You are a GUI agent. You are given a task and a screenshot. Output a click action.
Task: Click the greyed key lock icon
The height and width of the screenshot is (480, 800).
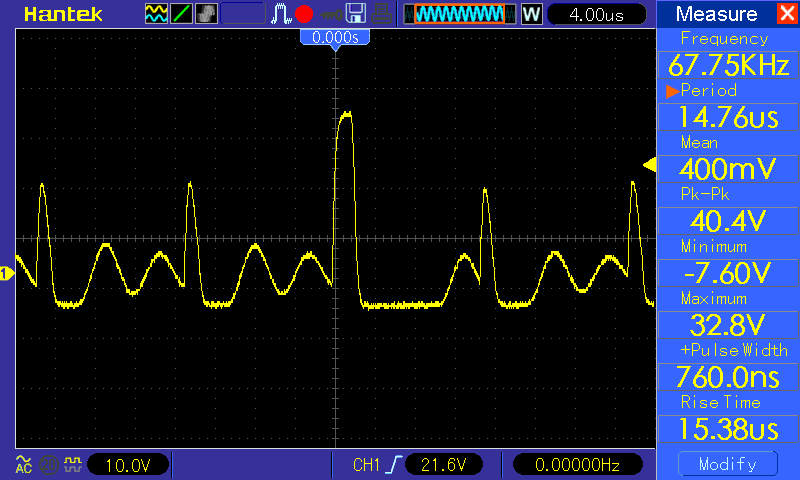(331, 14)
